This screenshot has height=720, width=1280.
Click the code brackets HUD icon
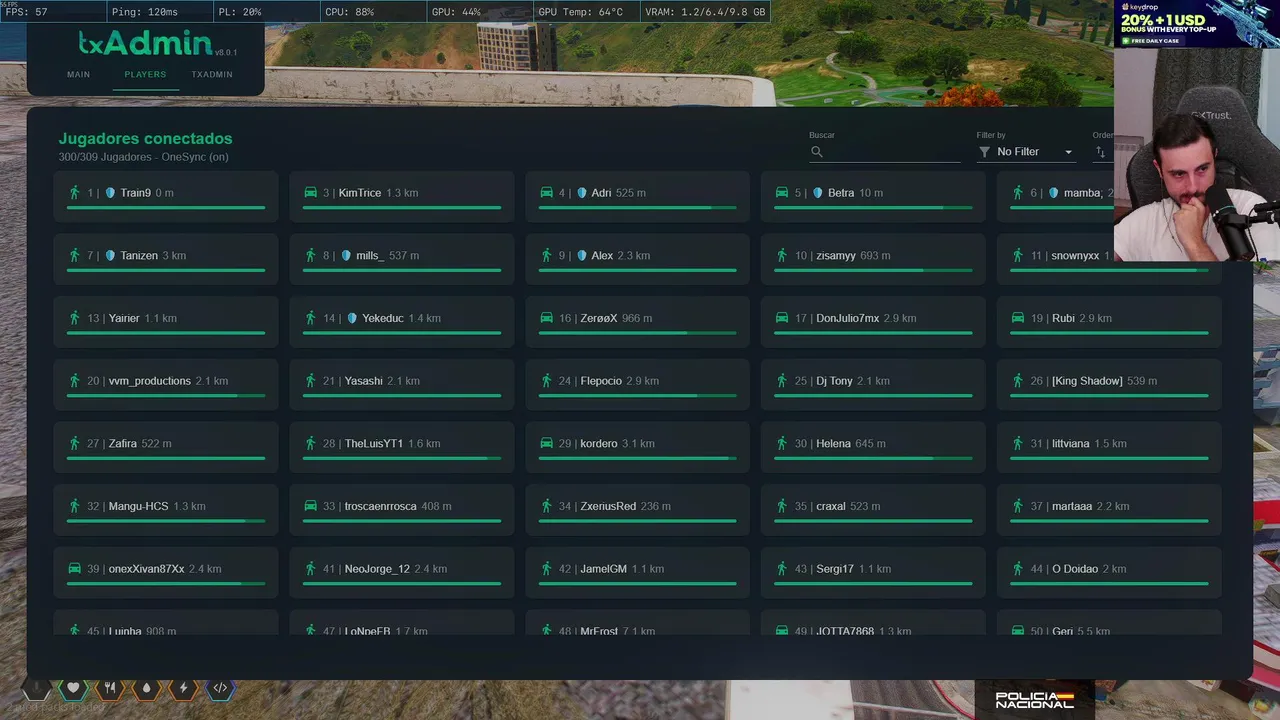coord(221,688)
